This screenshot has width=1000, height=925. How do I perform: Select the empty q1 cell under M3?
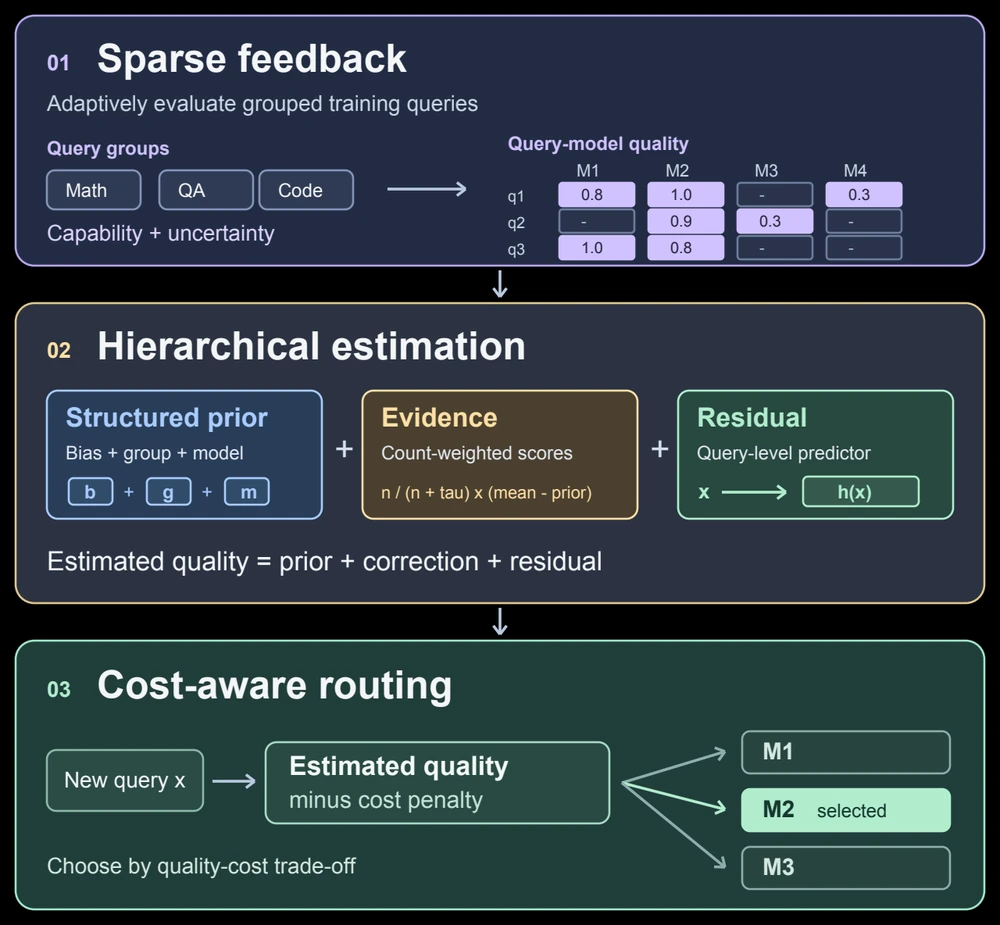click(775, 195)
